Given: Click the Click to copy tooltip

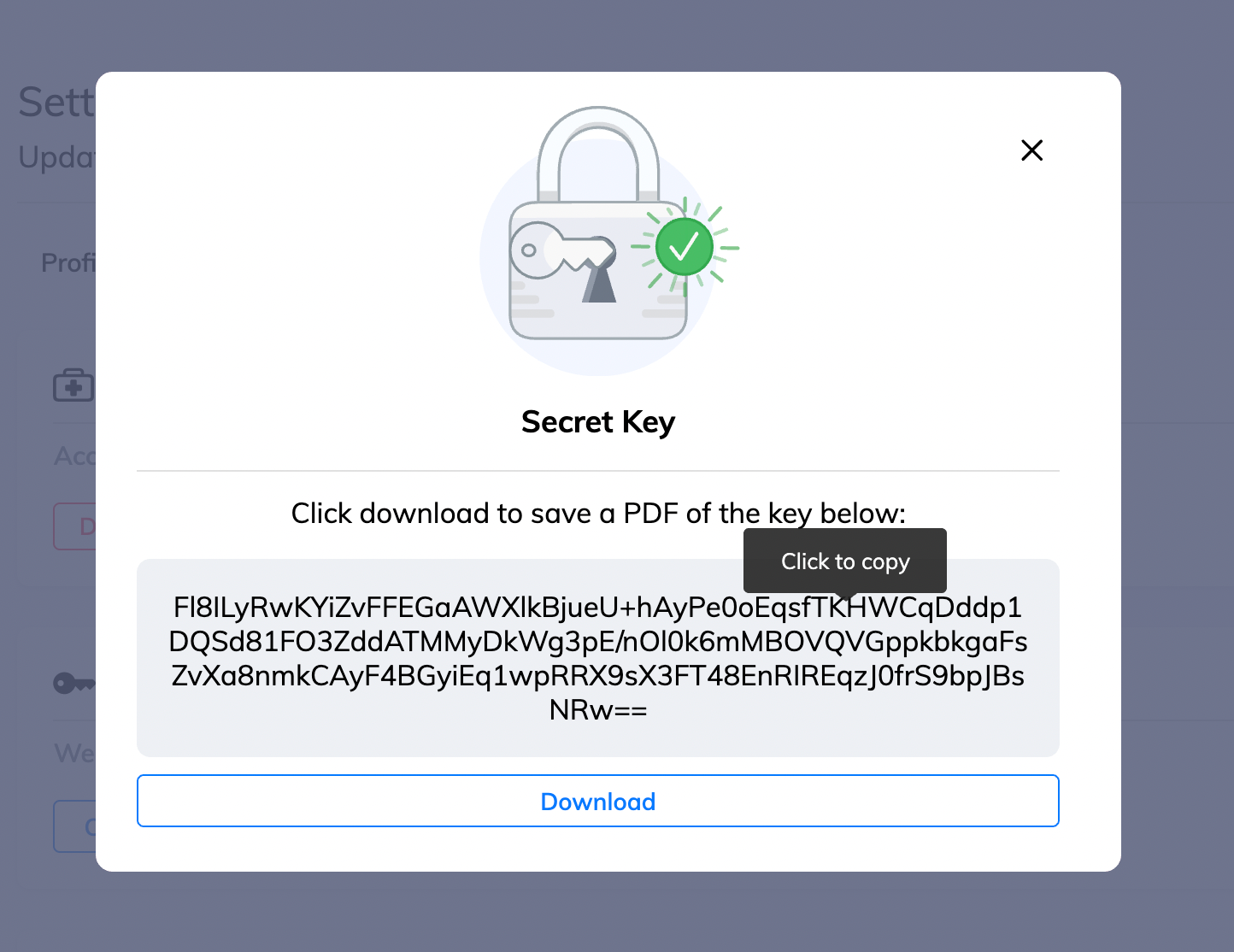Looking at the screenshot, I should click(844, 561).
